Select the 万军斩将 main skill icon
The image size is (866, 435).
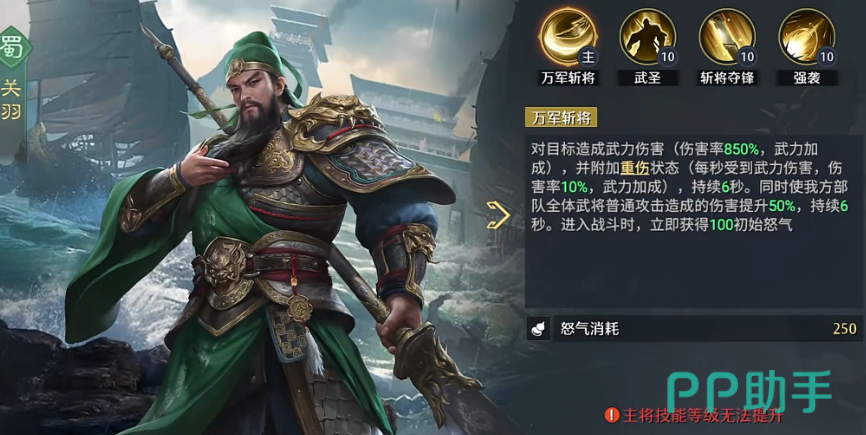coord(568,36)
